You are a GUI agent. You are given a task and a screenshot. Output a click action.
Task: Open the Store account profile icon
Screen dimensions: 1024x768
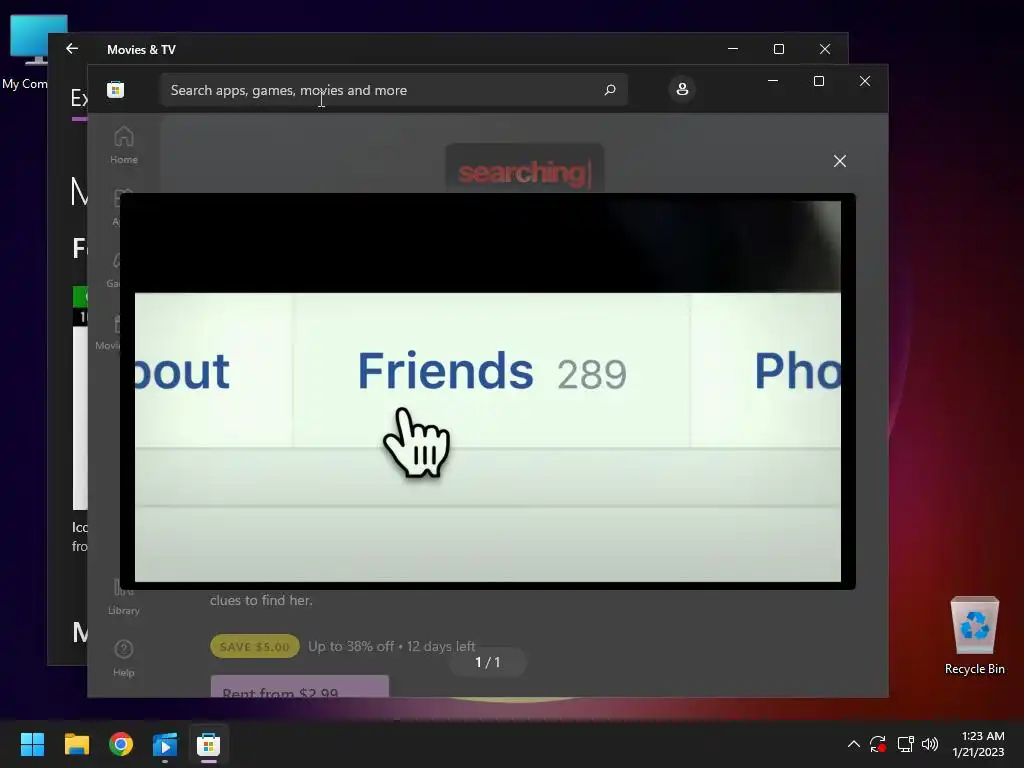click(x=682, y=89)
